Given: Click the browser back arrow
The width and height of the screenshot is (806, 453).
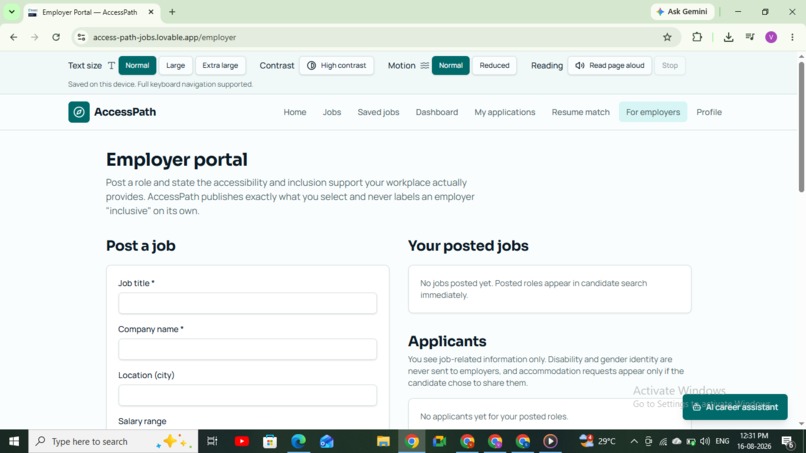Looking at the screenshot, I should pos(14,37).
